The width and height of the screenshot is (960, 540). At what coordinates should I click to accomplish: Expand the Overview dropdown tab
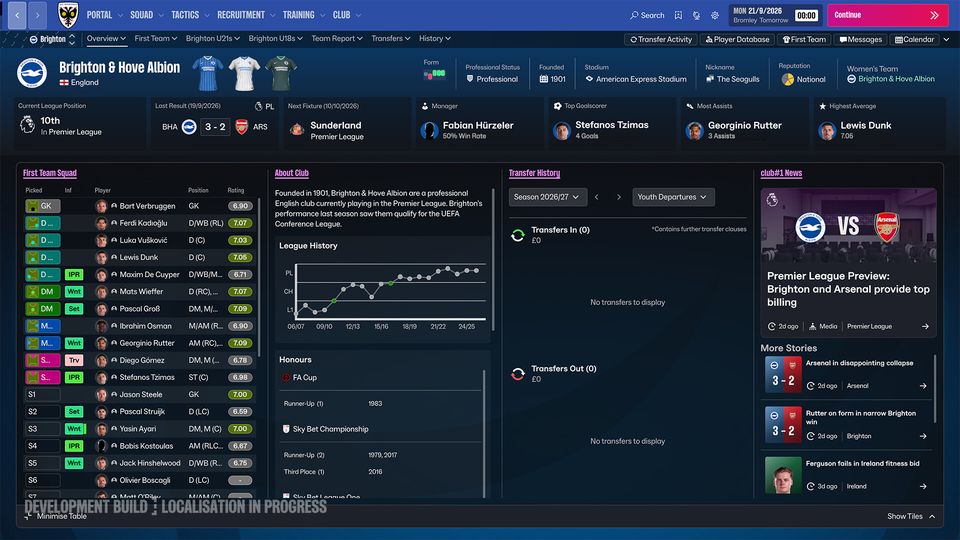point(106,39)
